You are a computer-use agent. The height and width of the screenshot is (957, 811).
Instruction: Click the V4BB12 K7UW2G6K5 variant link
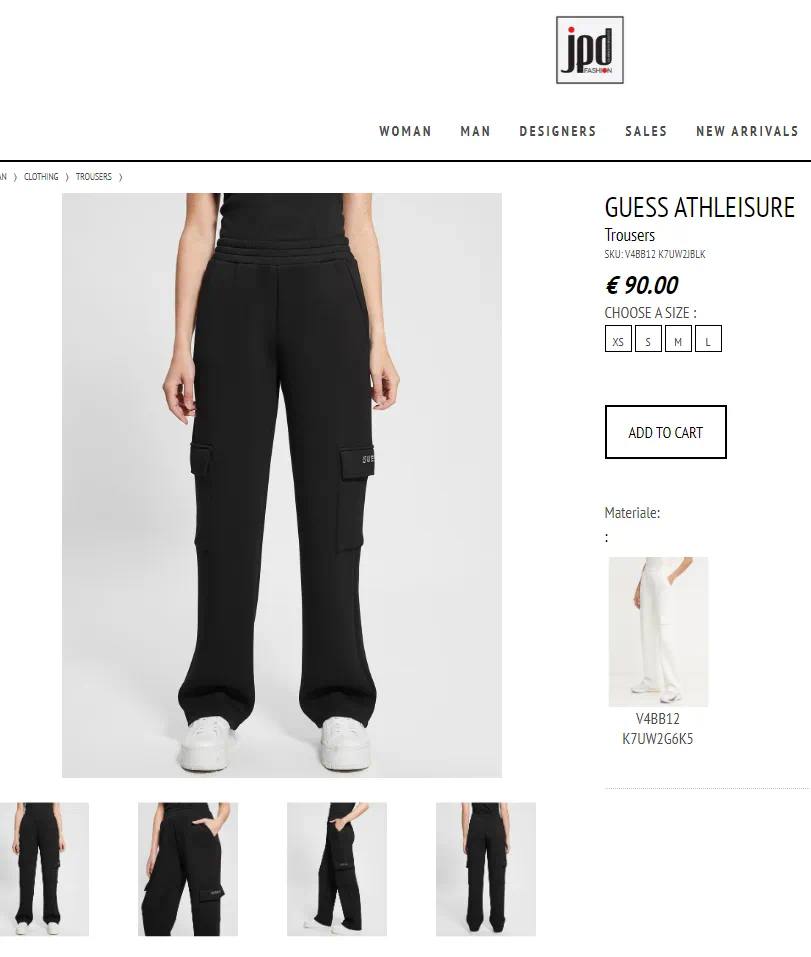658,729
